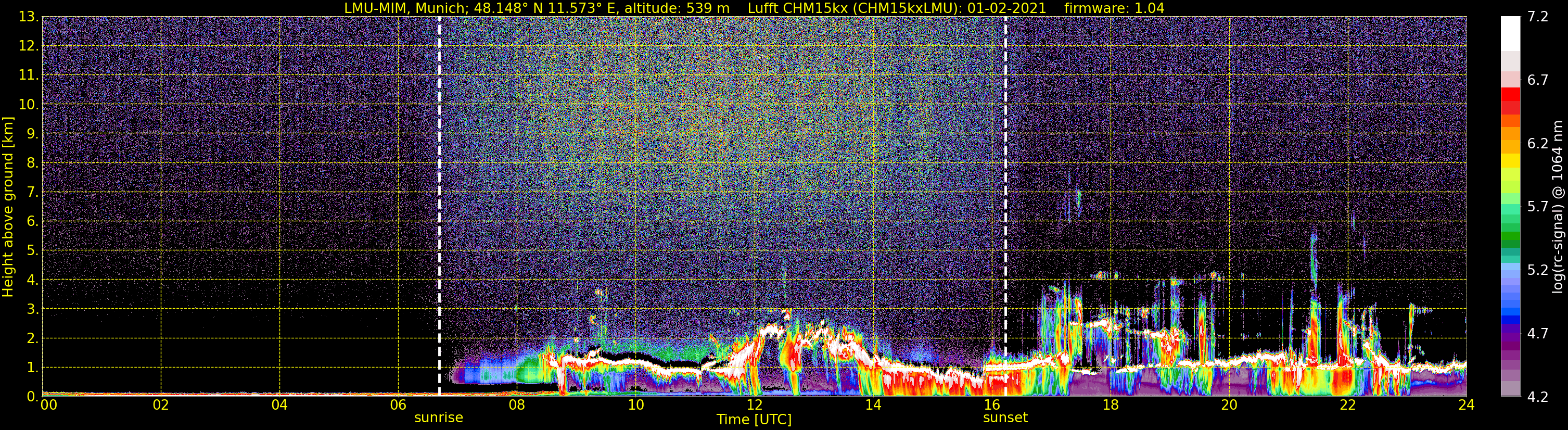1568x430 pixels.
Task: Click the y-axis tick label 11
Action: point(28,75)
